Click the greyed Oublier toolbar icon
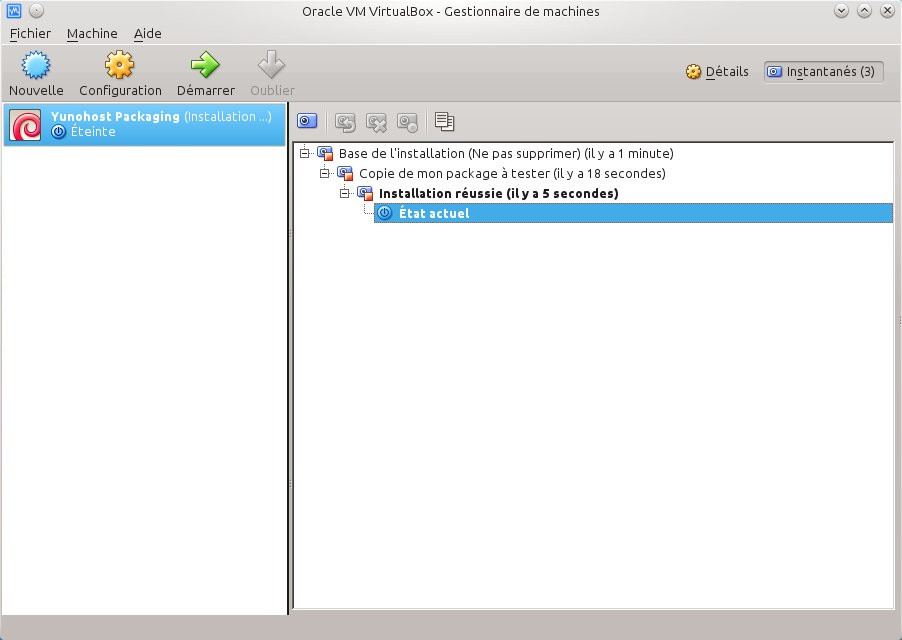Viewport: 902px width, 640px height. (272, 67)
